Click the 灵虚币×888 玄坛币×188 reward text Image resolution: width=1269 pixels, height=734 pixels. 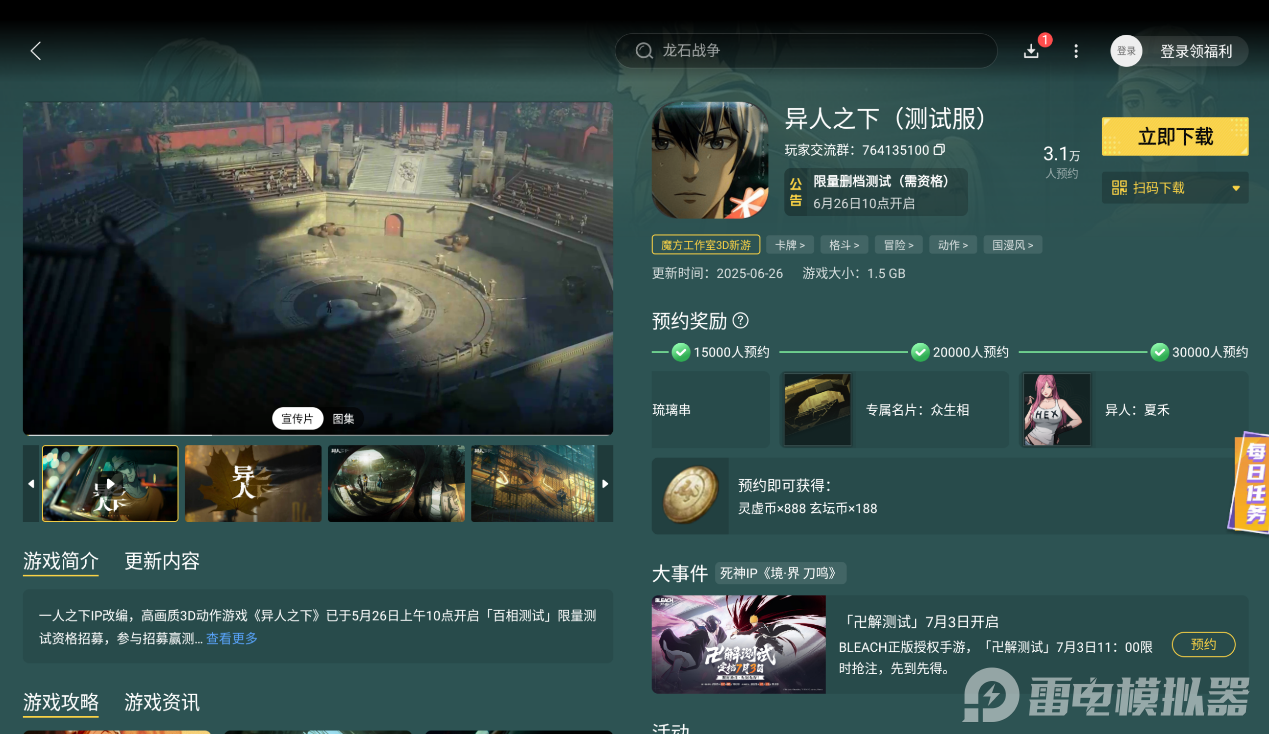(x=808, y=509)
